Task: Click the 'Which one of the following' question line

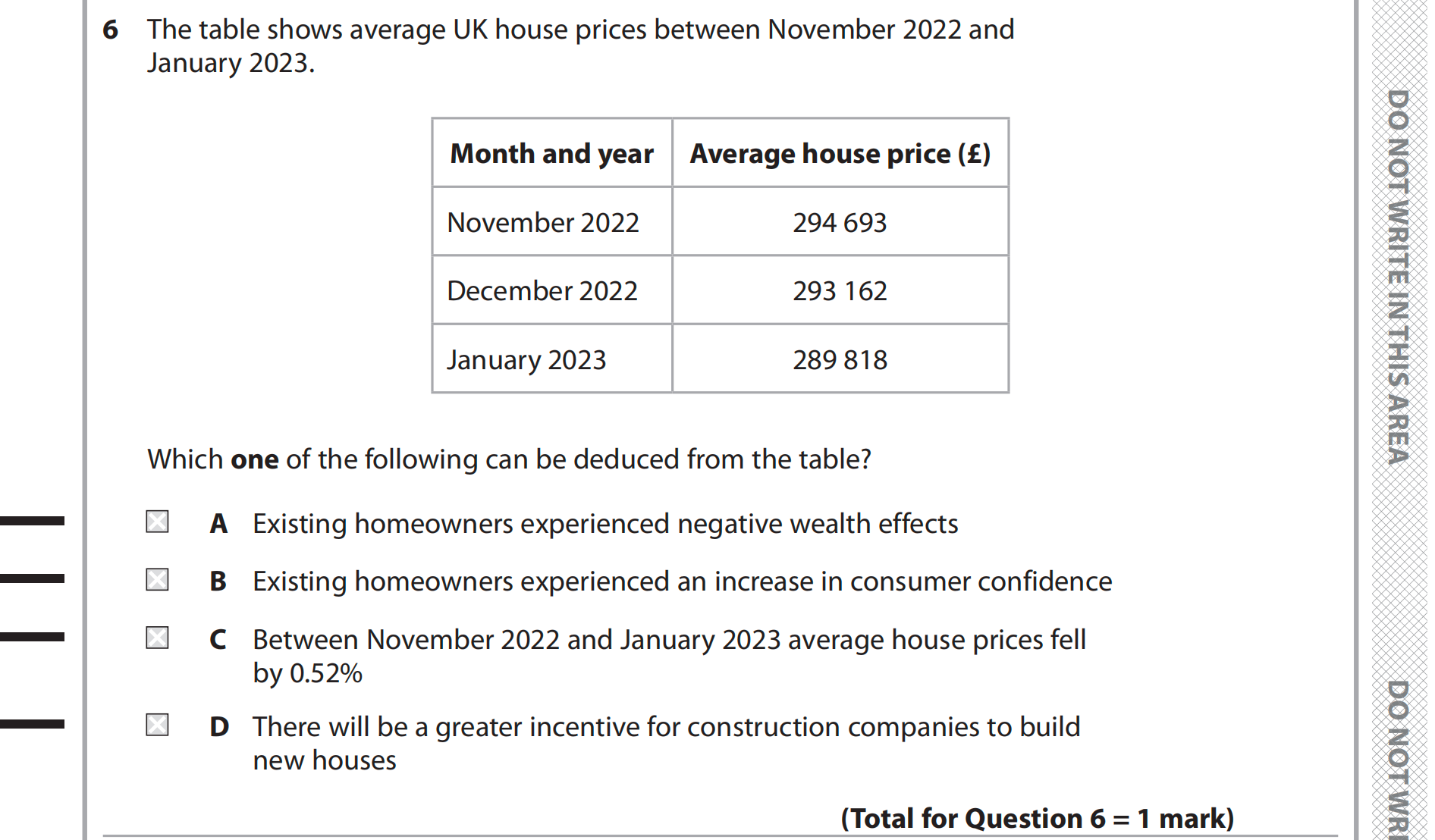Action: coord(509,459)
